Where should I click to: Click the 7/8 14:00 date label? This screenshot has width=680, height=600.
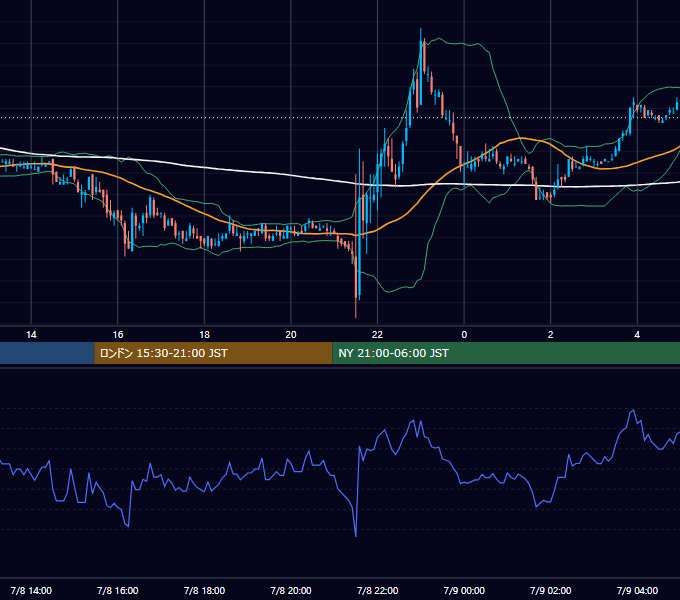pyautogui.click(x=31, y=590)
